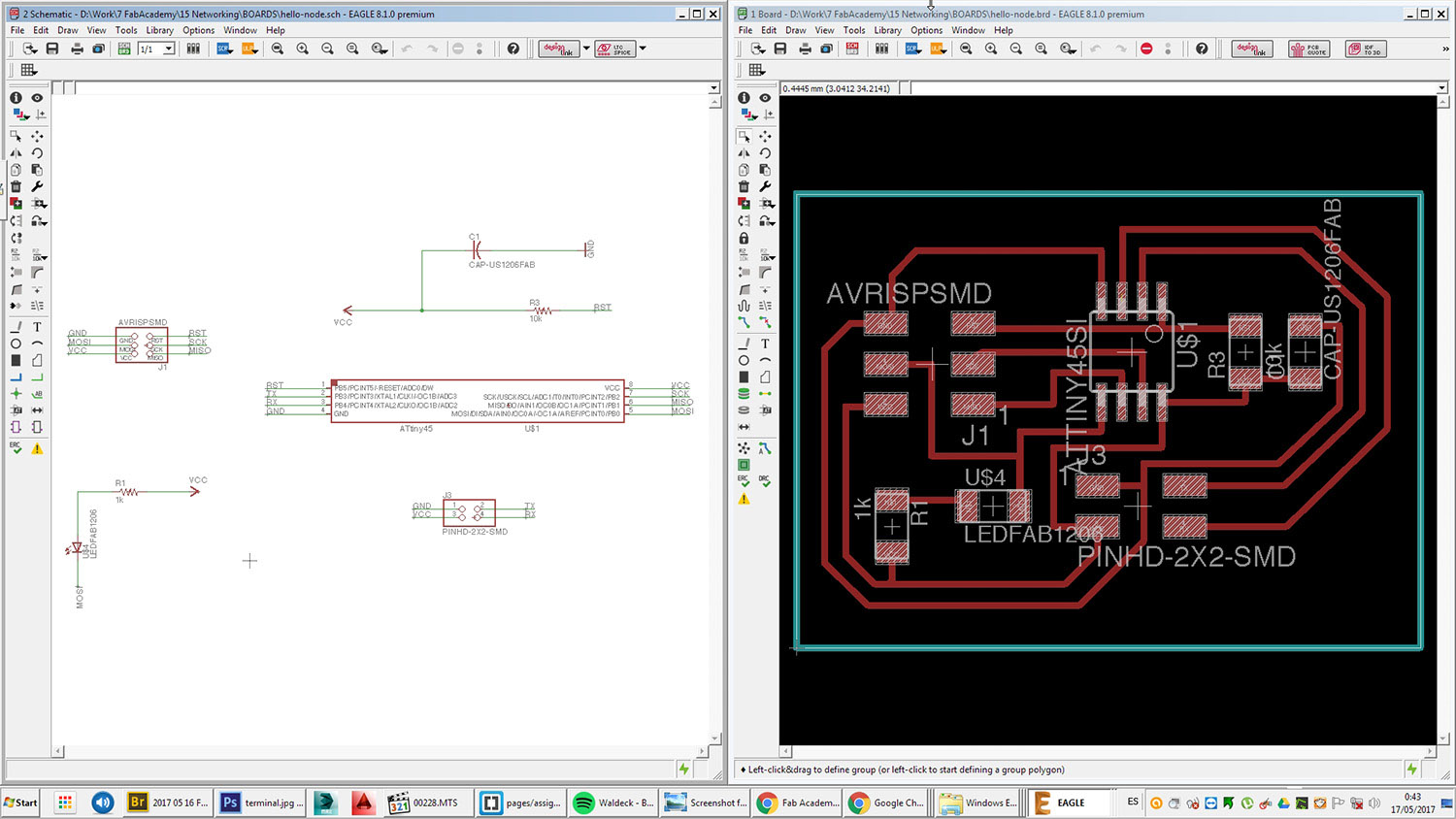
Task: Open the LTC Spice dropdown arrow
Action: [x=643, y=49]
